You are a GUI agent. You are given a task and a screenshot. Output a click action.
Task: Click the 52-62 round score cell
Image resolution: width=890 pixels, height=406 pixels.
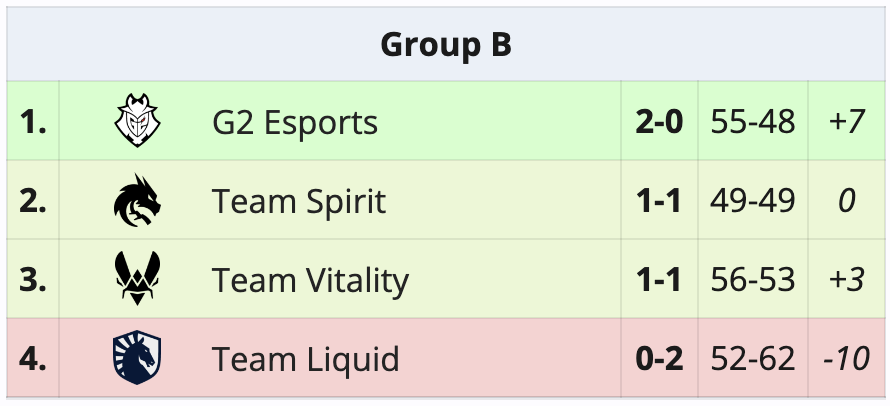[753, 358]
